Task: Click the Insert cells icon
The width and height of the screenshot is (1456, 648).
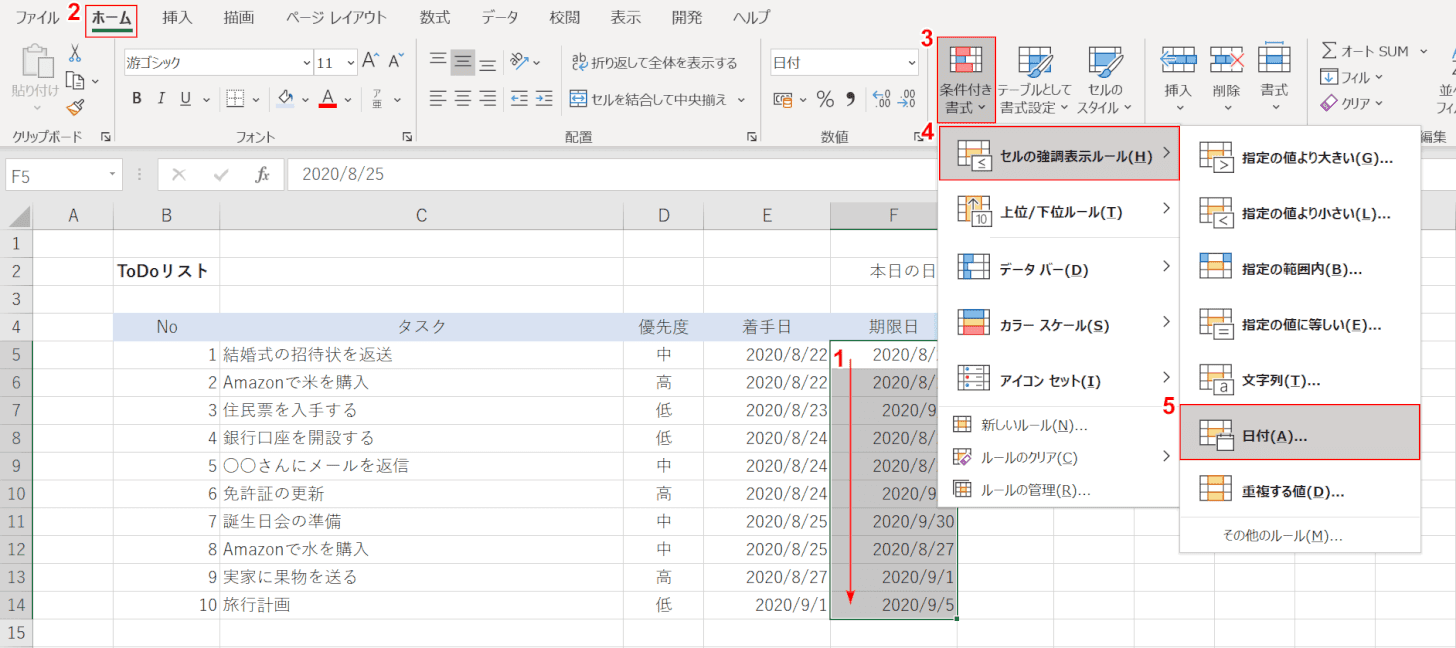Action: click(x=1179, y=60)
